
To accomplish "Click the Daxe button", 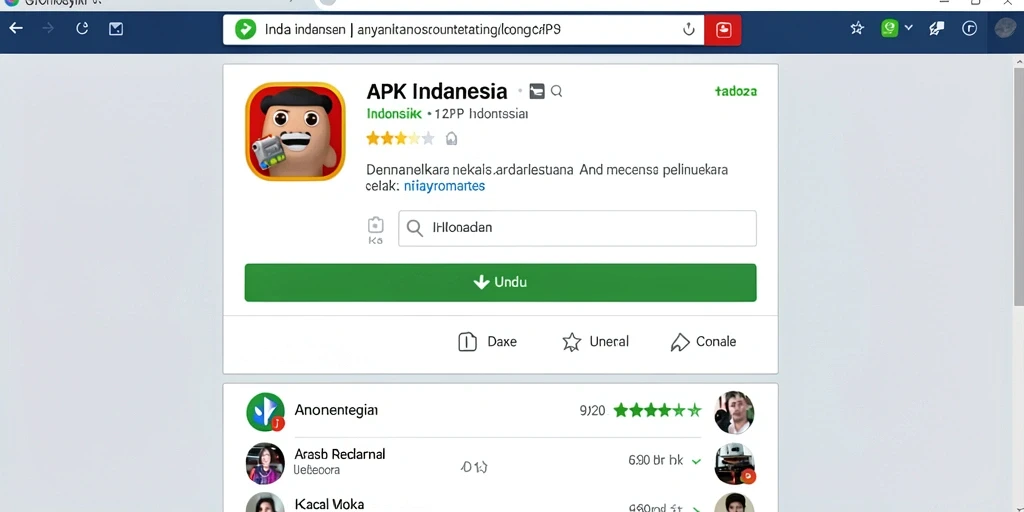I will point(487,342).
